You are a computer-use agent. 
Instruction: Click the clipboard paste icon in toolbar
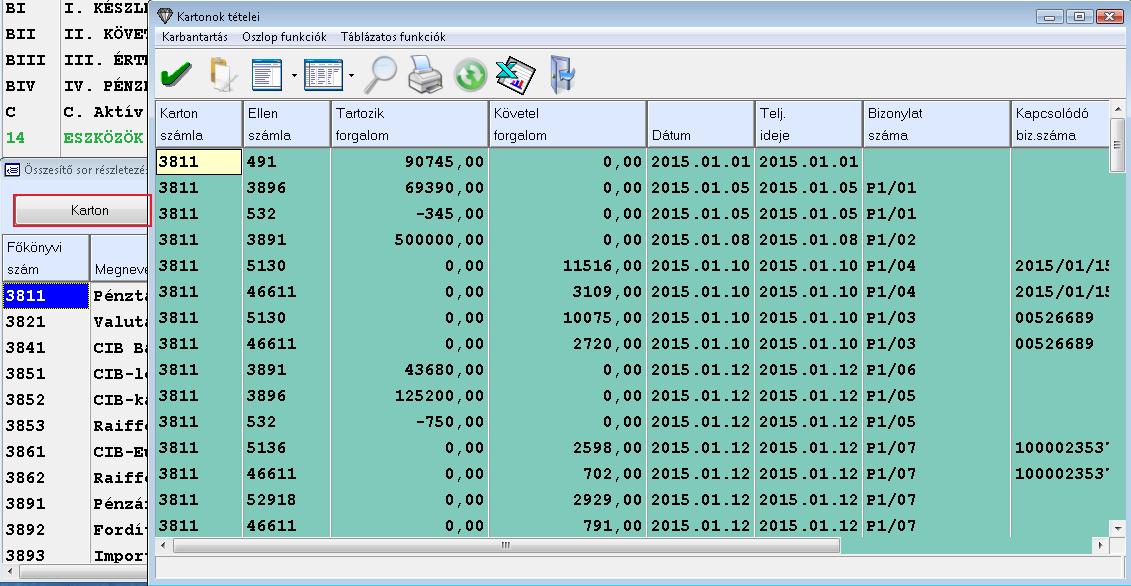click(220, 75)
